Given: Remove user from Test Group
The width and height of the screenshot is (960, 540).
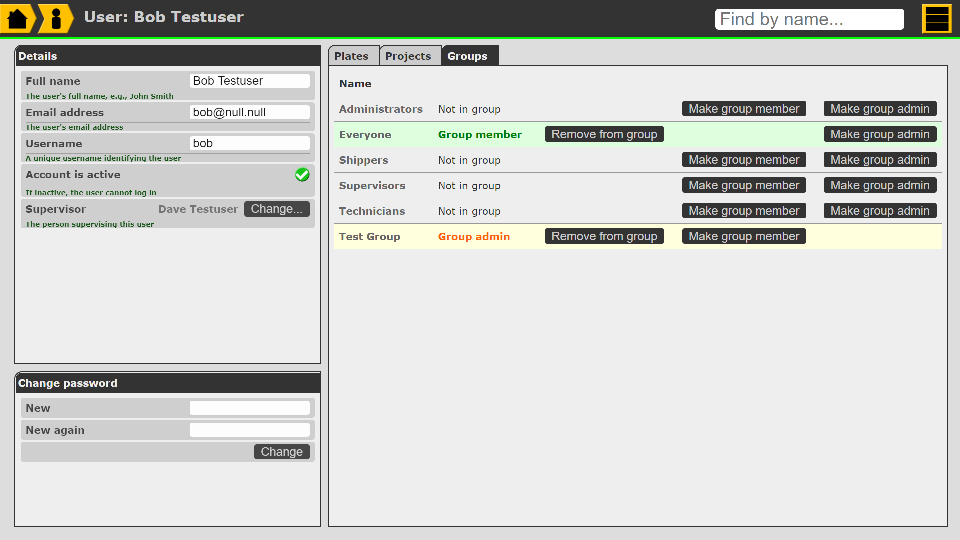Looking at the screenshot, I should point(604,236).
